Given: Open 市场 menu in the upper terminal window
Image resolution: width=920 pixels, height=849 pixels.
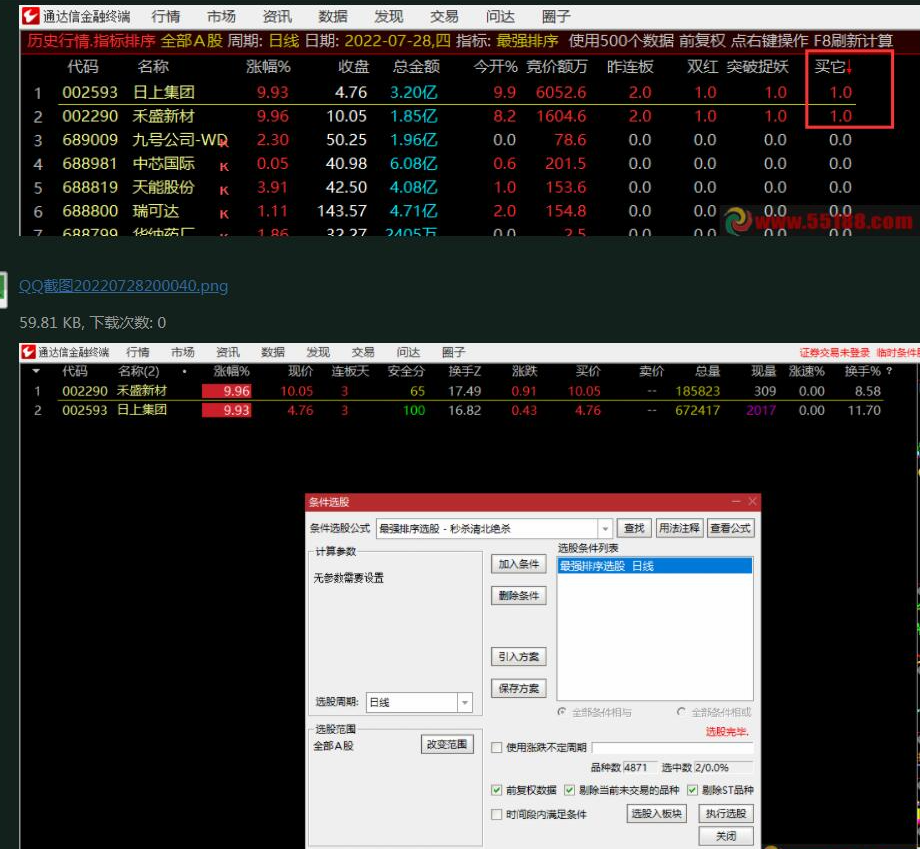Looking at the screenshot, I should pyautogui.click(x=221, y=16).
